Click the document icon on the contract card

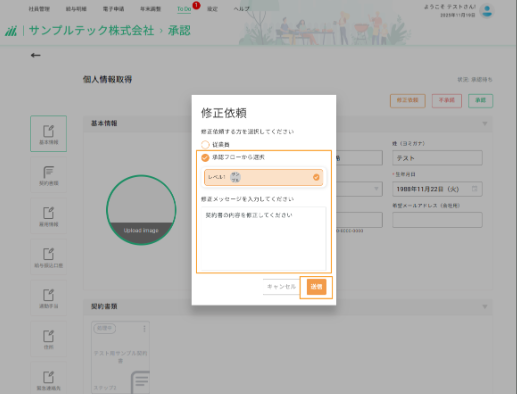tap(141, 382)
